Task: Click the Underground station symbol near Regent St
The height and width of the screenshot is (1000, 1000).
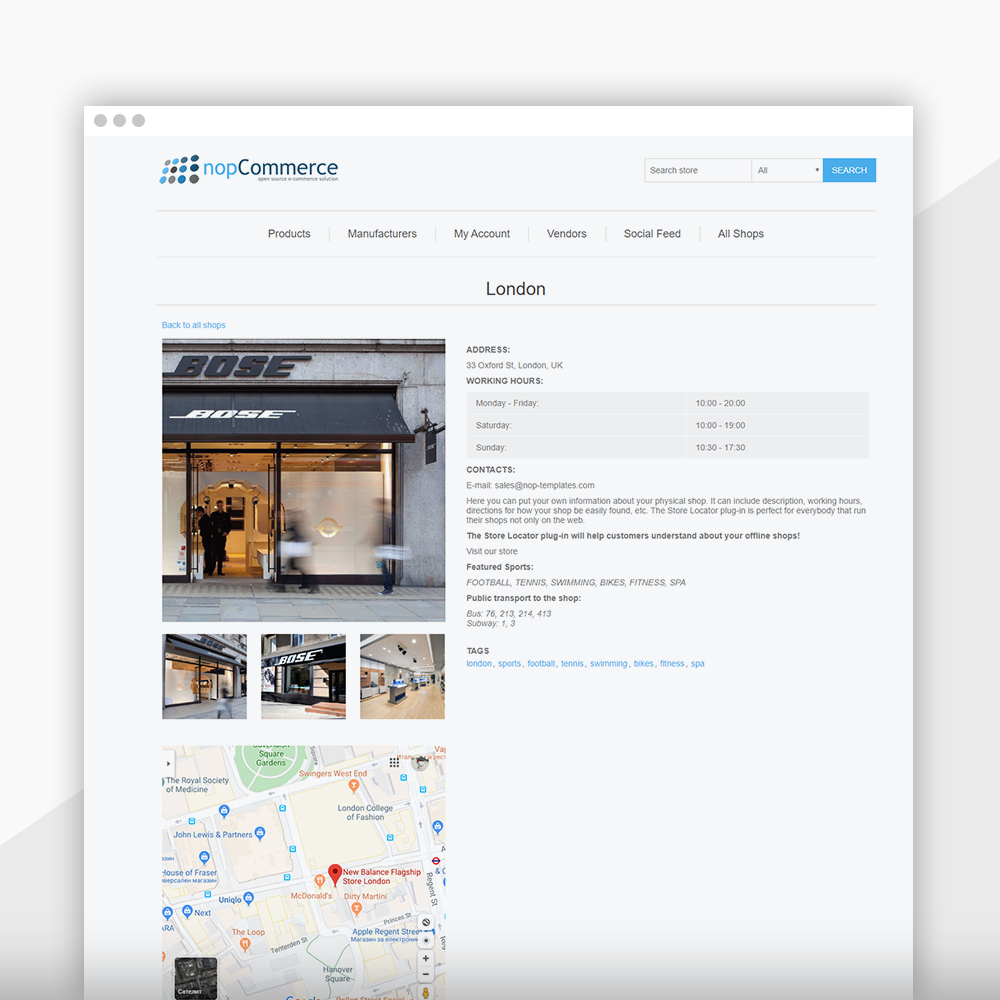Action: [x=436, y=860]
